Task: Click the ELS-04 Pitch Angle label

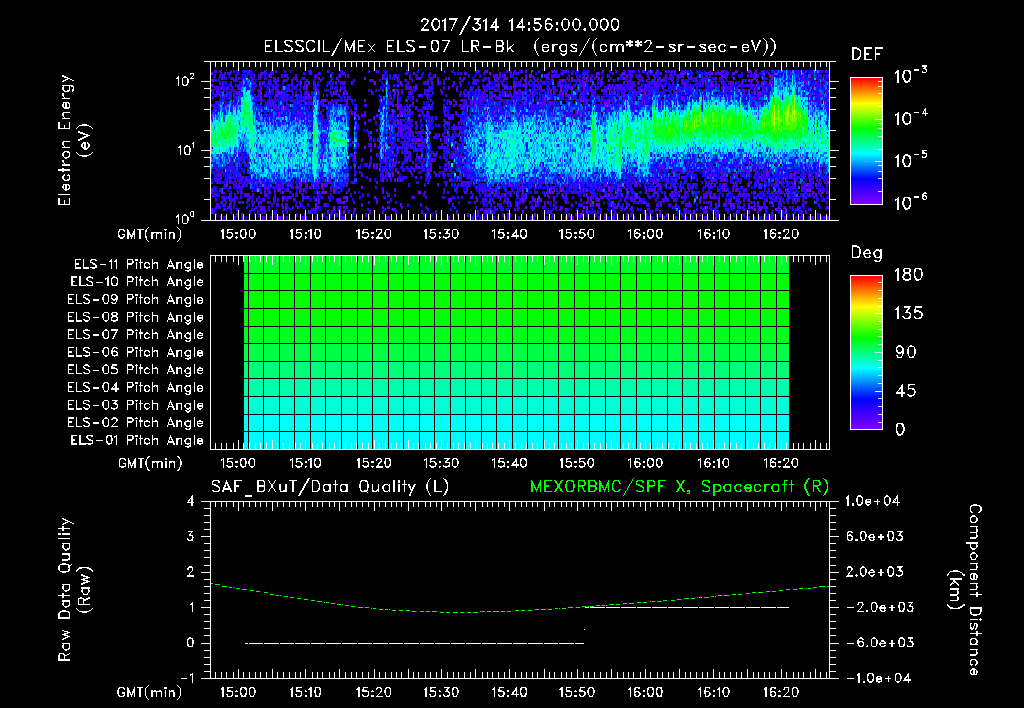Action: (x=135, y=388)
